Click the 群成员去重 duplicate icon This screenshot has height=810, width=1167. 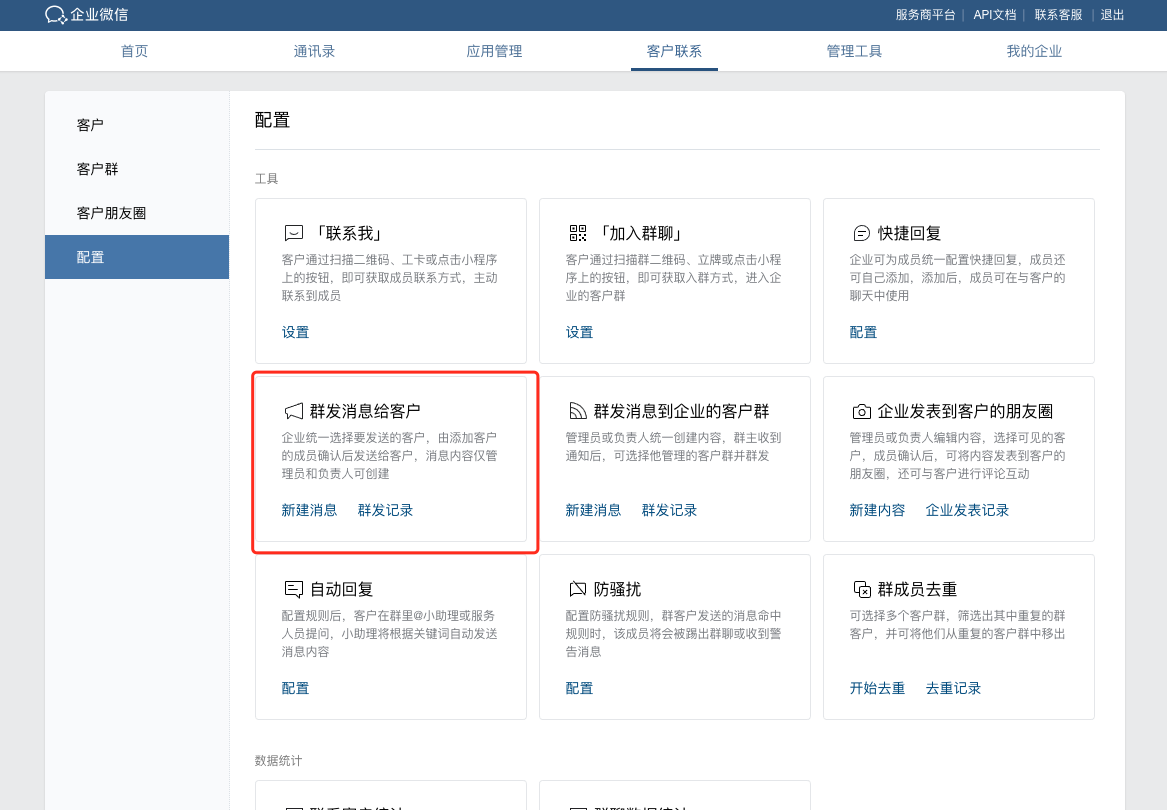(x=862, y=590)
